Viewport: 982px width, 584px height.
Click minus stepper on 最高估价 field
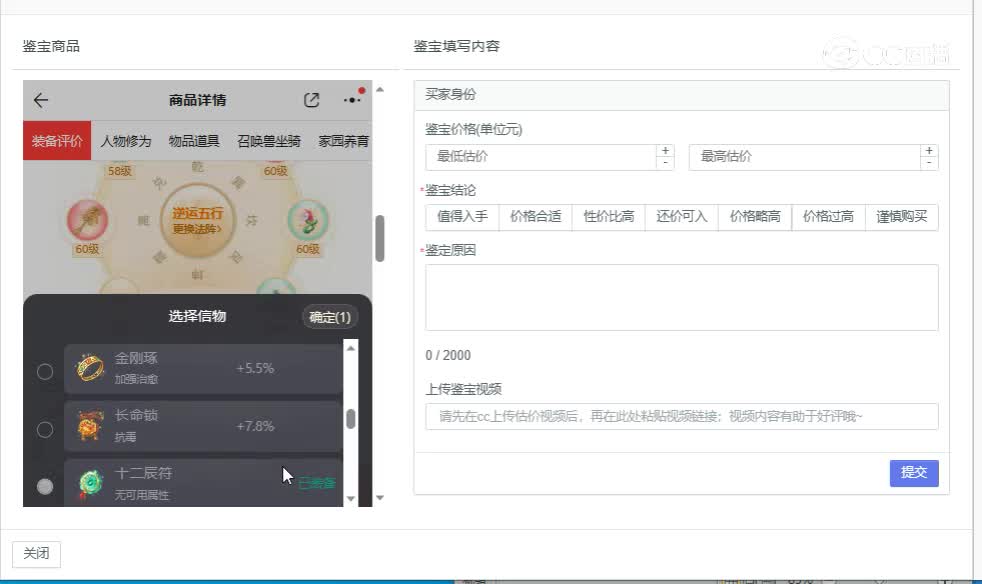928,164
